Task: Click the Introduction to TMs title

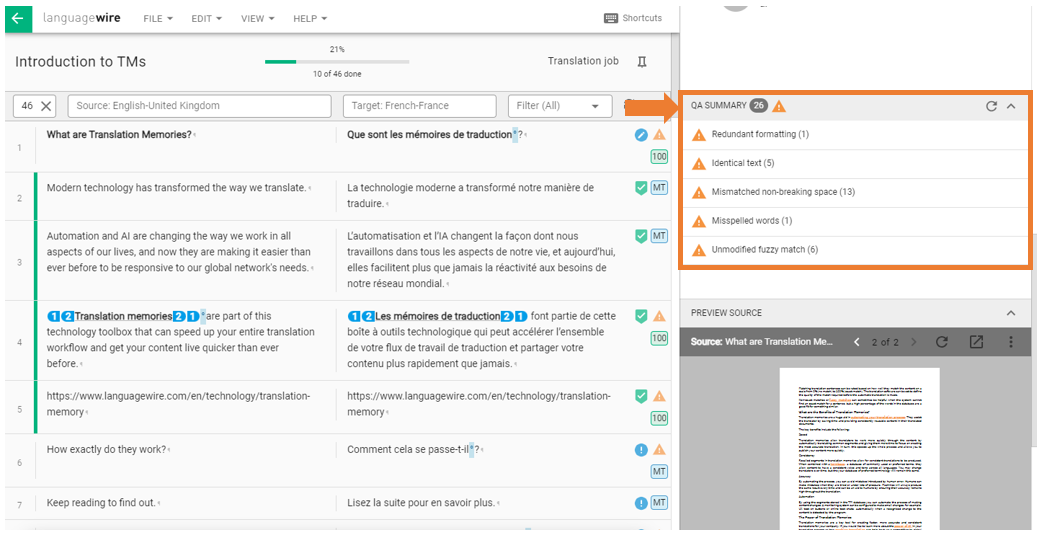Action: pos(81,61)
